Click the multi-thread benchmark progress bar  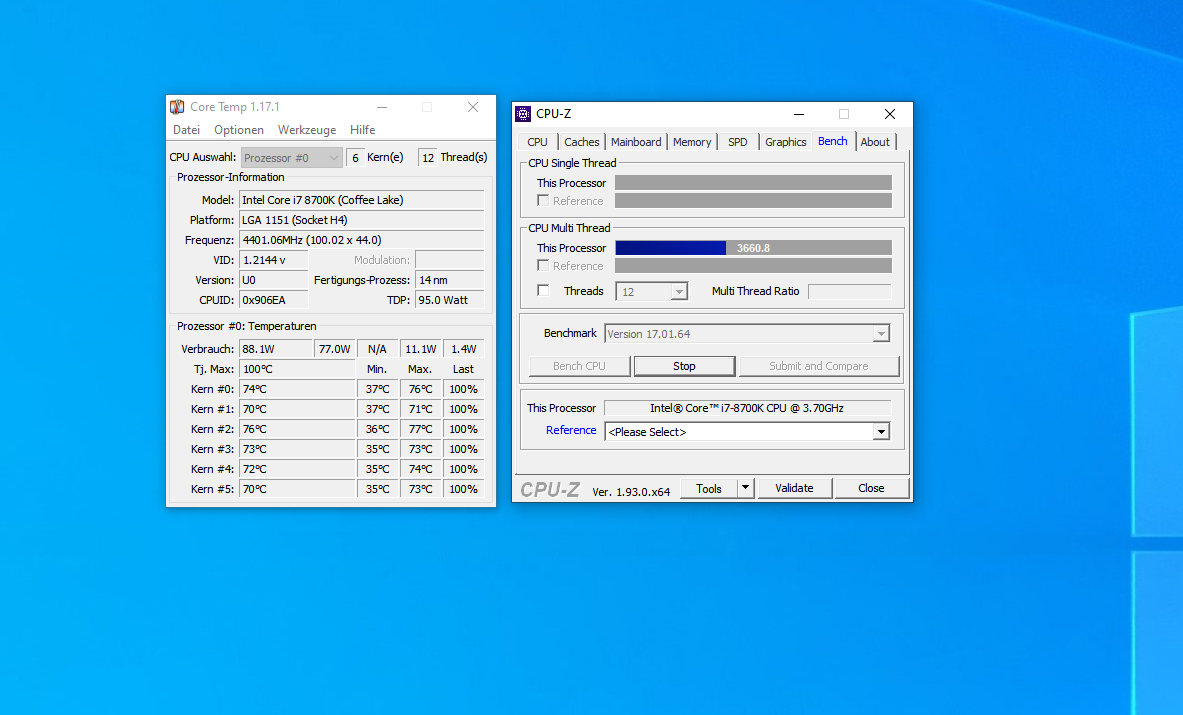[753, 247]
